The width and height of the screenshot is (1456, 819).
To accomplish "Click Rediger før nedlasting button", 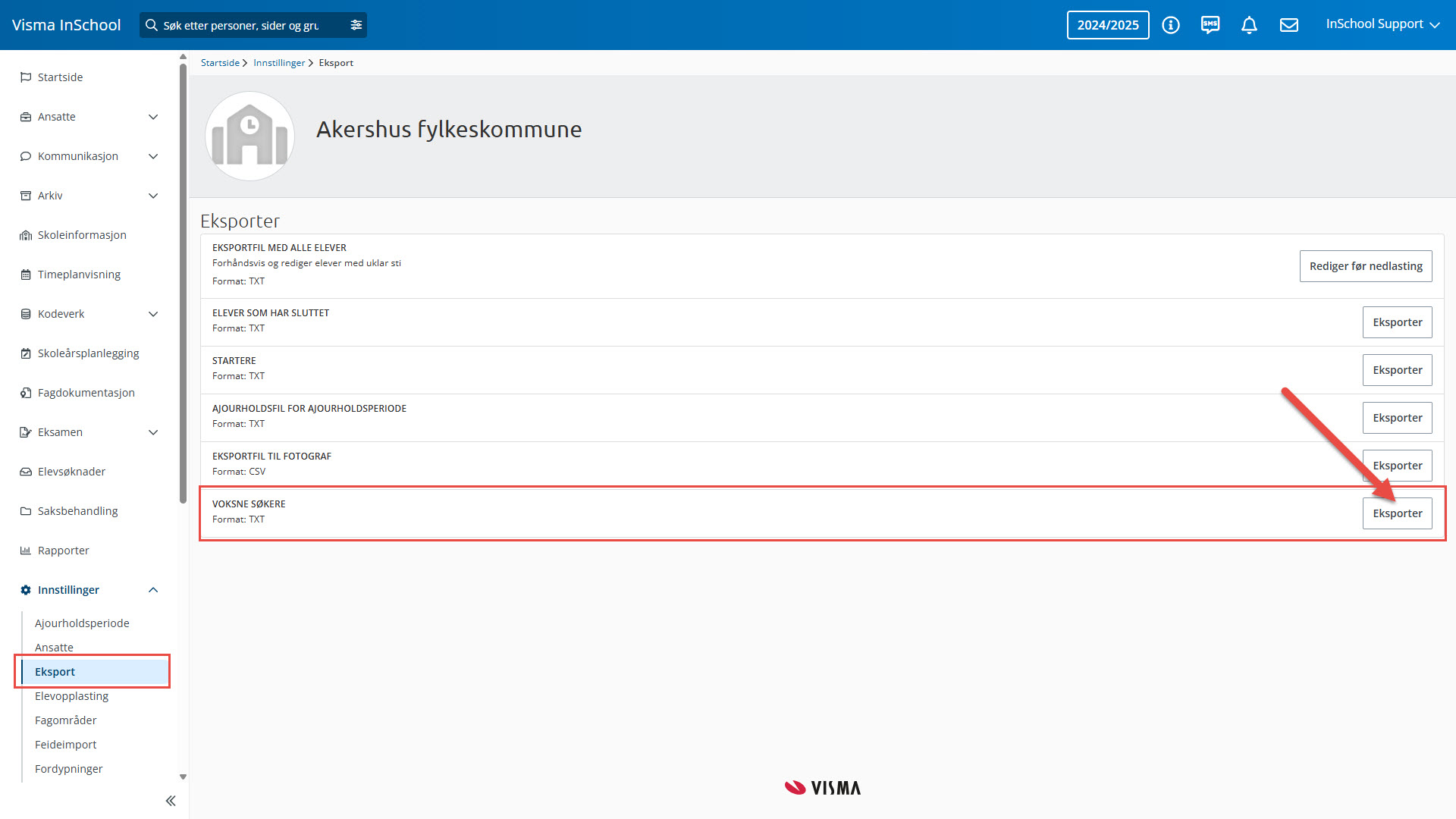I will 1365,266.
